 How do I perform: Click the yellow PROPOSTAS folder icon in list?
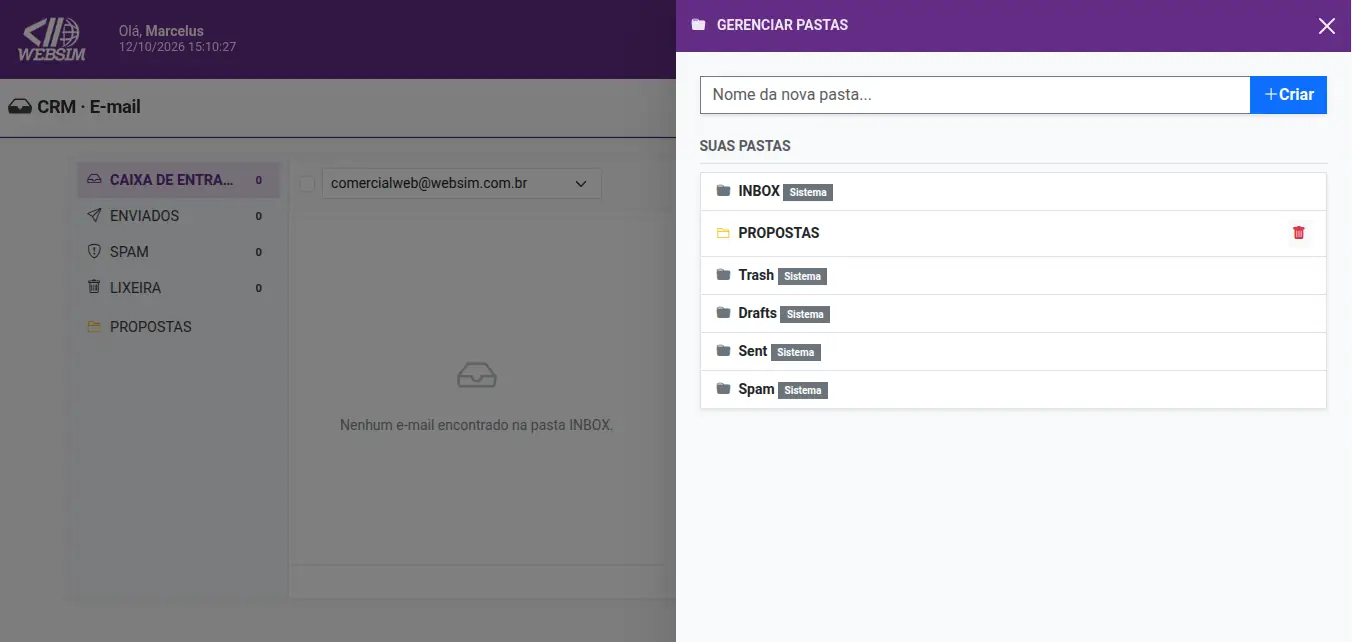click(x=724, y=233)
